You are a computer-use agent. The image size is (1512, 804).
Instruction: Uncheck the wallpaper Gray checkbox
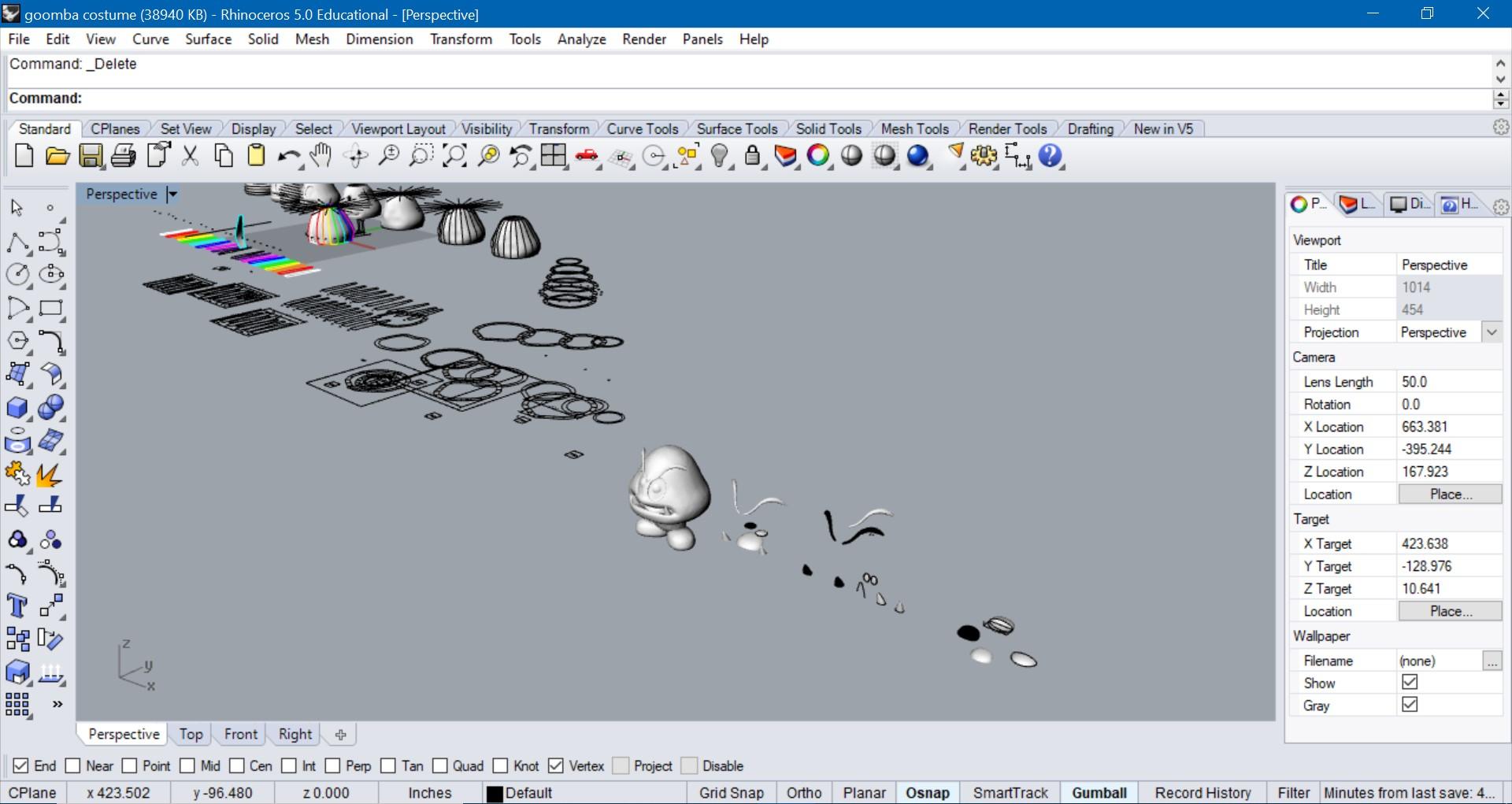(1410, 705)
